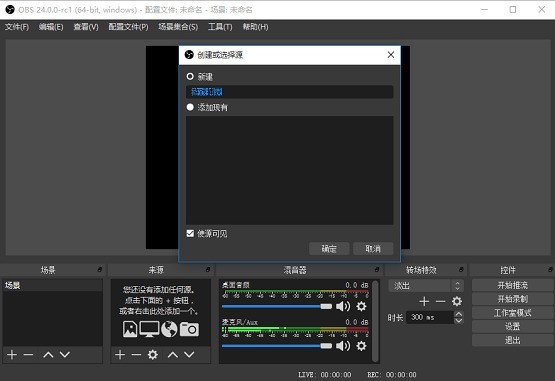Open the 编辑(E) menu
Screen dimensions: 555x381
[51, 27]
